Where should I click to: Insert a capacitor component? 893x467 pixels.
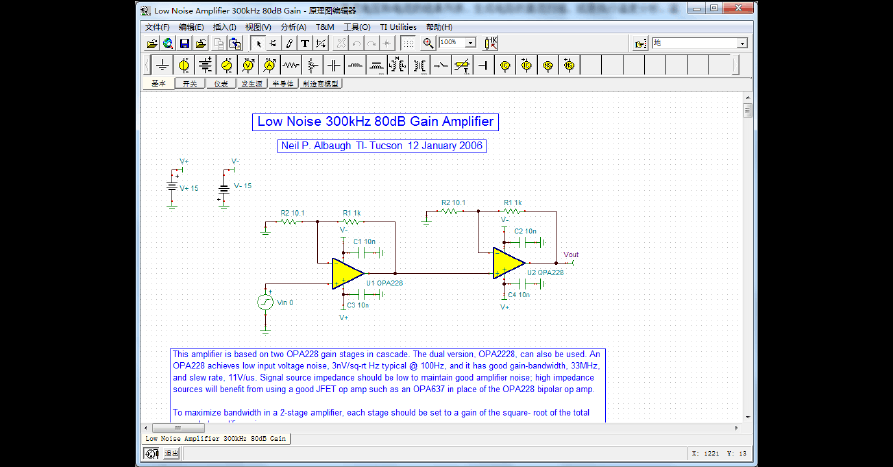[334, 65]
